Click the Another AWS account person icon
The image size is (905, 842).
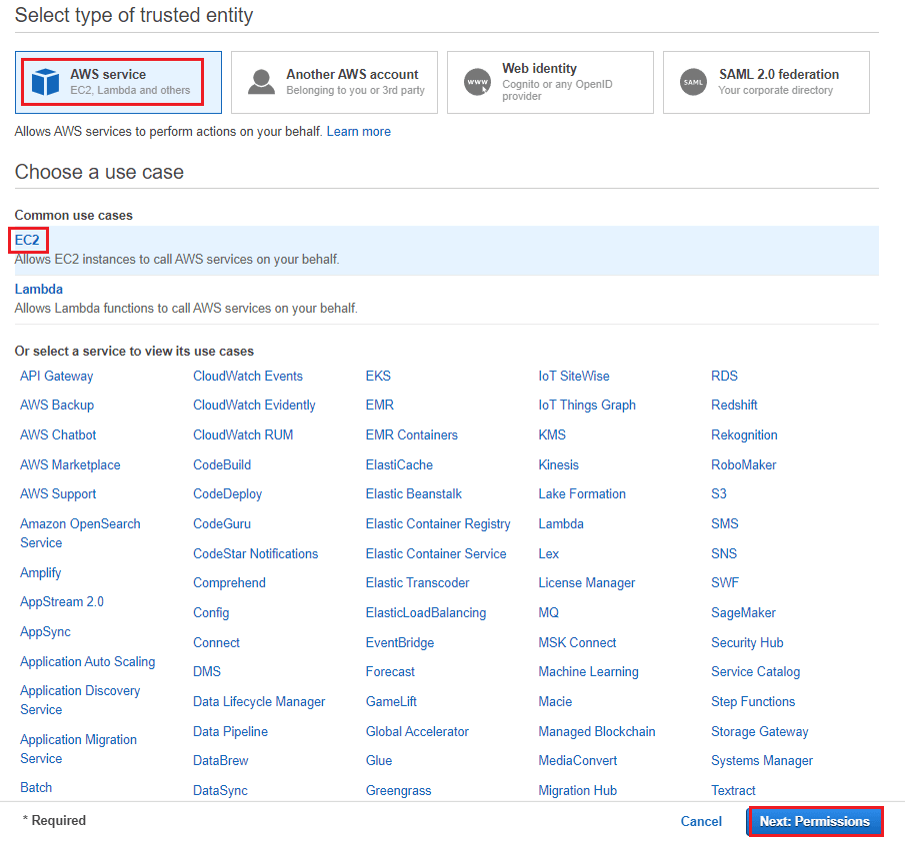tap(259, 82)
